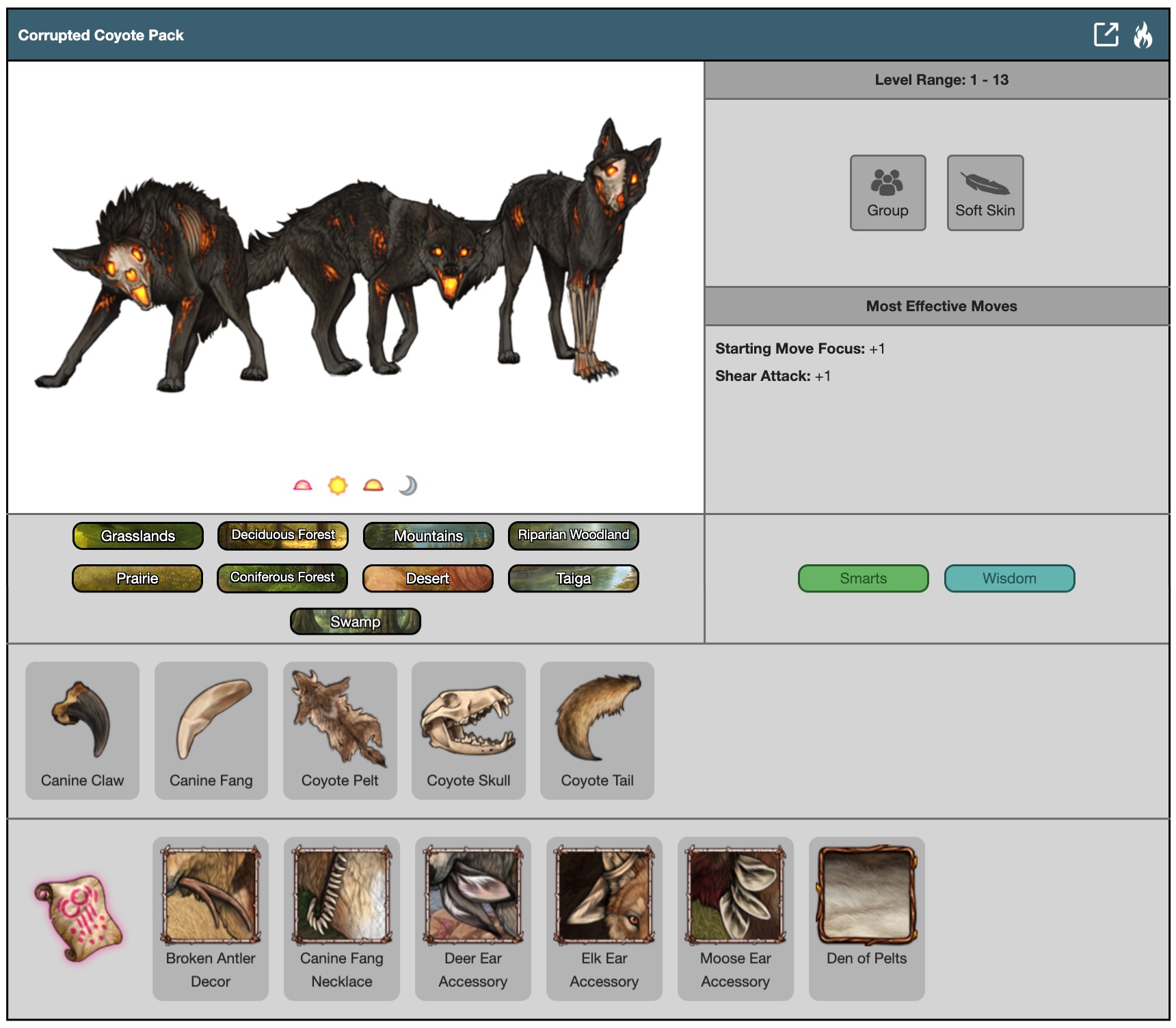Screen dimensions: 1176x1028
Task: Click the flame icon in header
Action: click(1142, 35)
